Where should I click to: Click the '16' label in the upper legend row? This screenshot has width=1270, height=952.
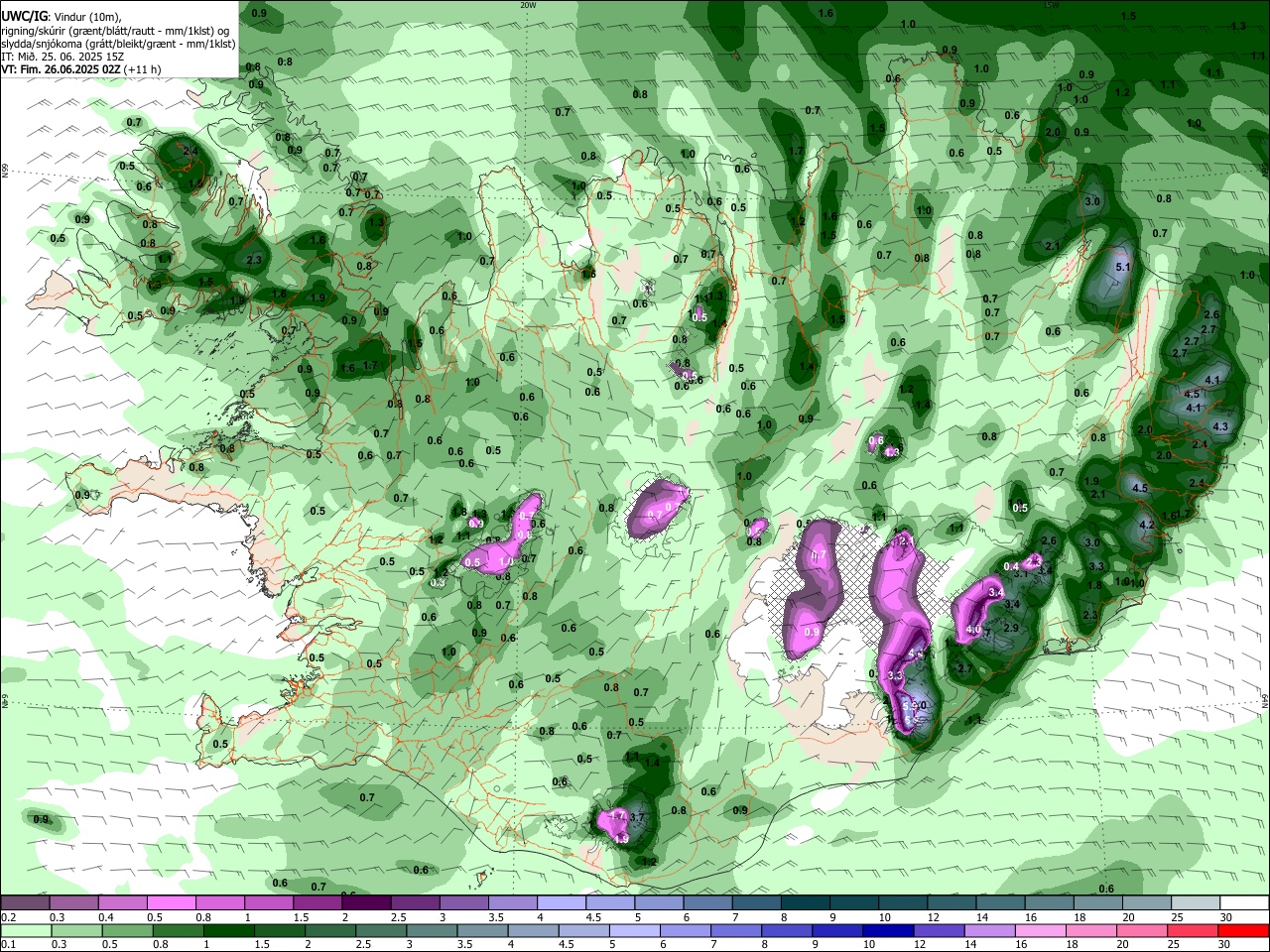coord(1031,917)
